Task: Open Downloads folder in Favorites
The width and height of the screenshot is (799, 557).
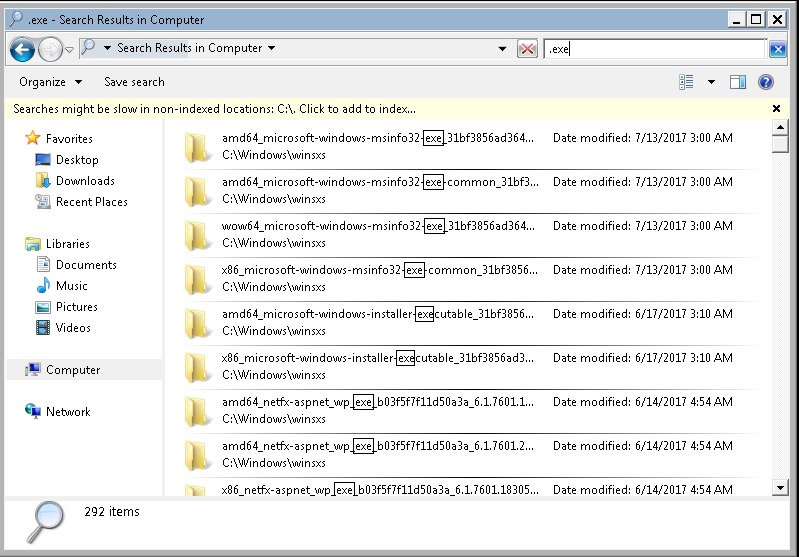Action: pos(85,180)
